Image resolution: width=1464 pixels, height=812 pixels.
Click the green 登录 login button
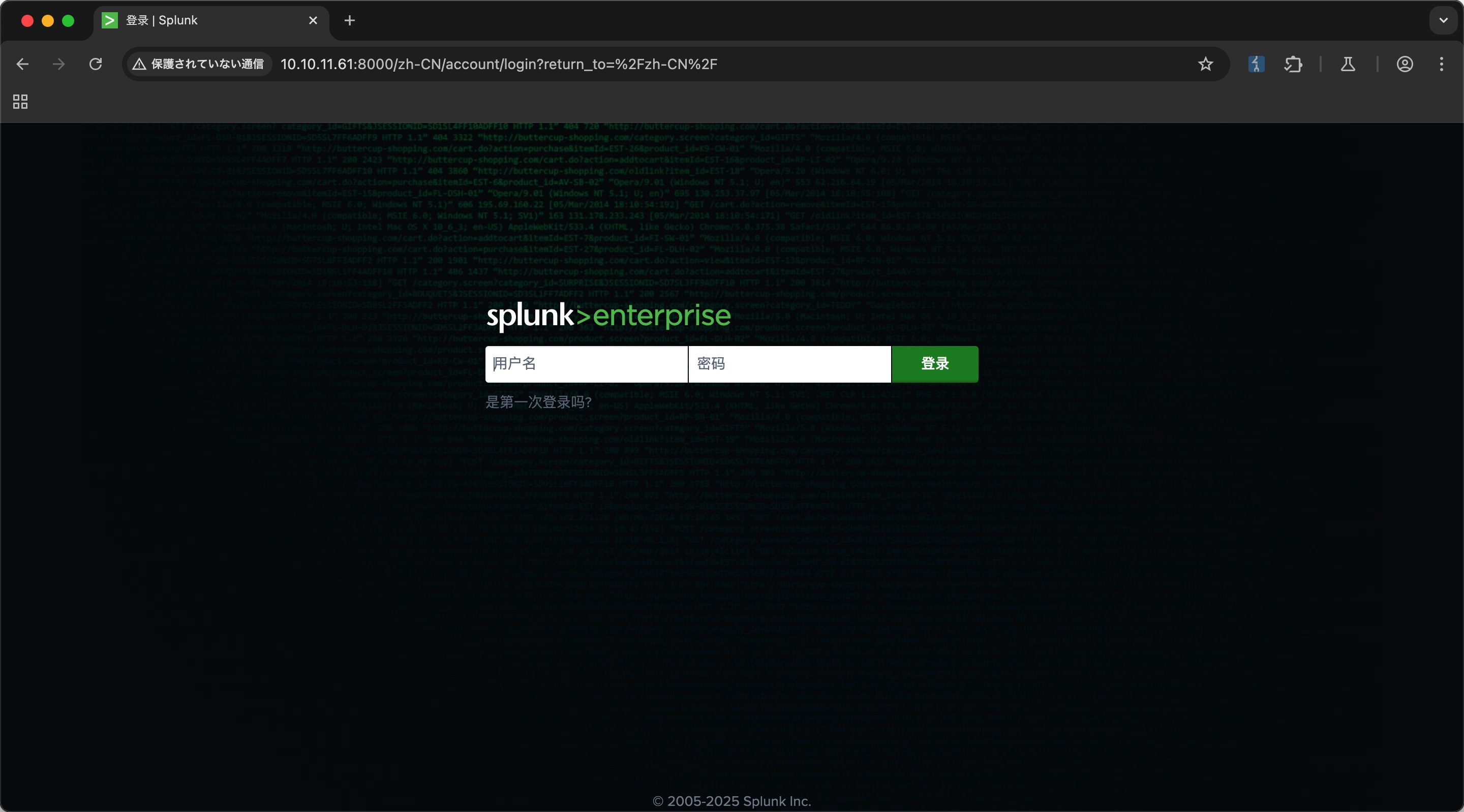[935, 364]
